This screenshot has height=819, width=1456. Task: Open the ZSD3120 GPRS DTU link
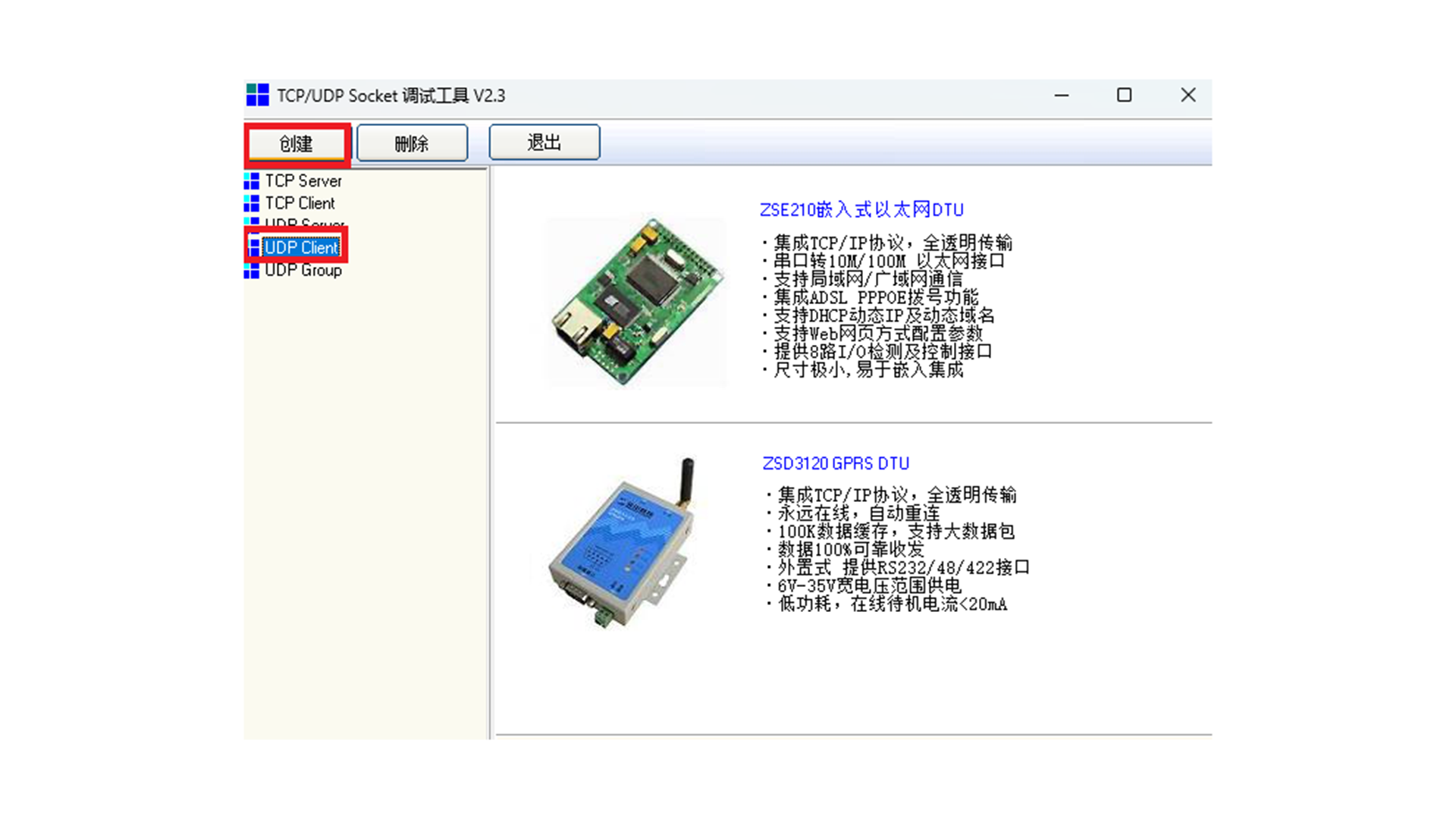836,463
